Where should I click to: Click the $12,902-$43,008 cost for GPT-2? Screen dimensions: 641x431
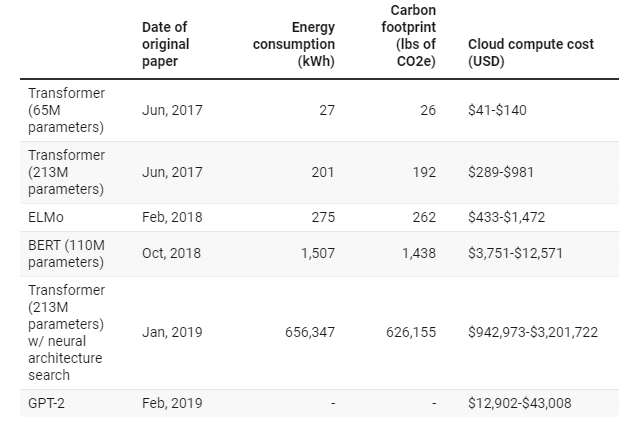(520, 403)
